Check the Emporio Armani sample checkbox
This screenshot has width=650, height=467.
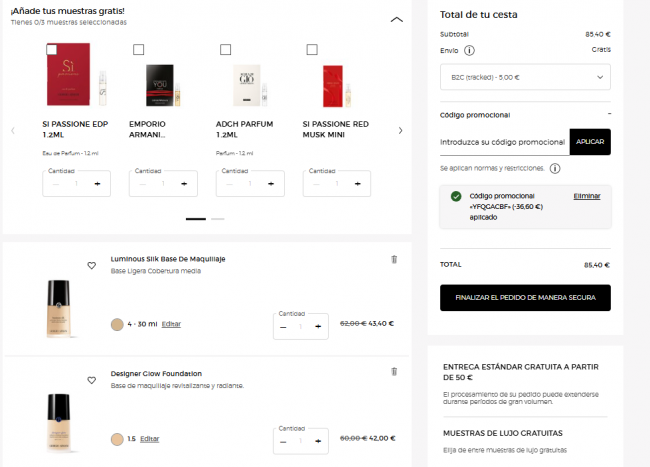pyautogui.click(x=138, y=49)
